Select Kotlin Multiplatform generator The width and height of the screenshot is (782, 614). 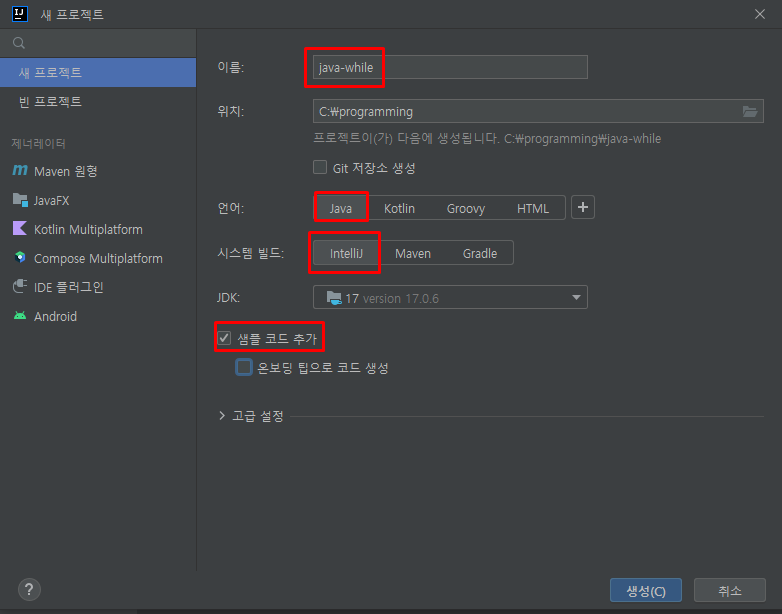[x=98, y=229]
